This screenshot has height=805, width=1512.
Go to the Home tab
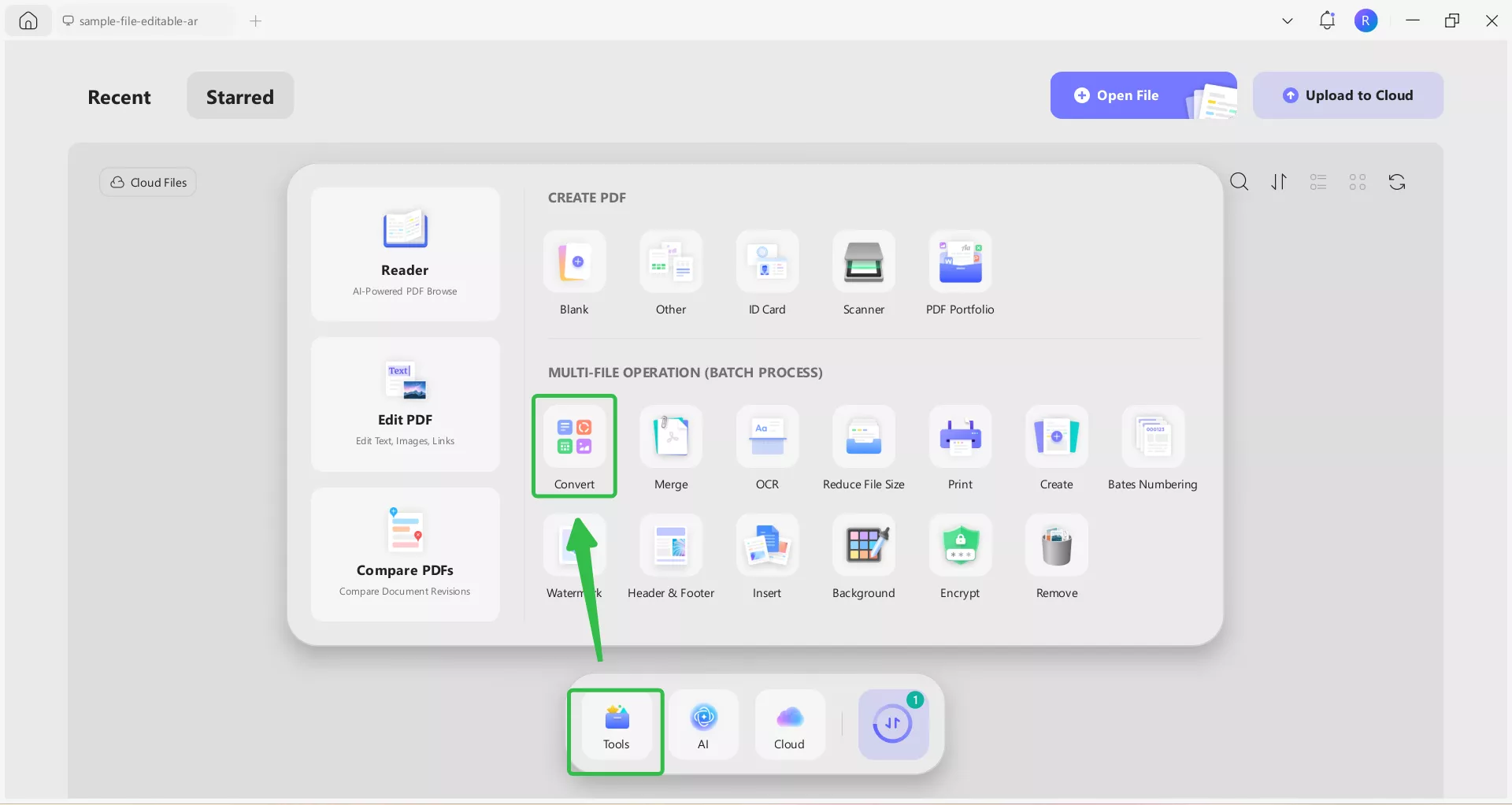tap(28, 21)
